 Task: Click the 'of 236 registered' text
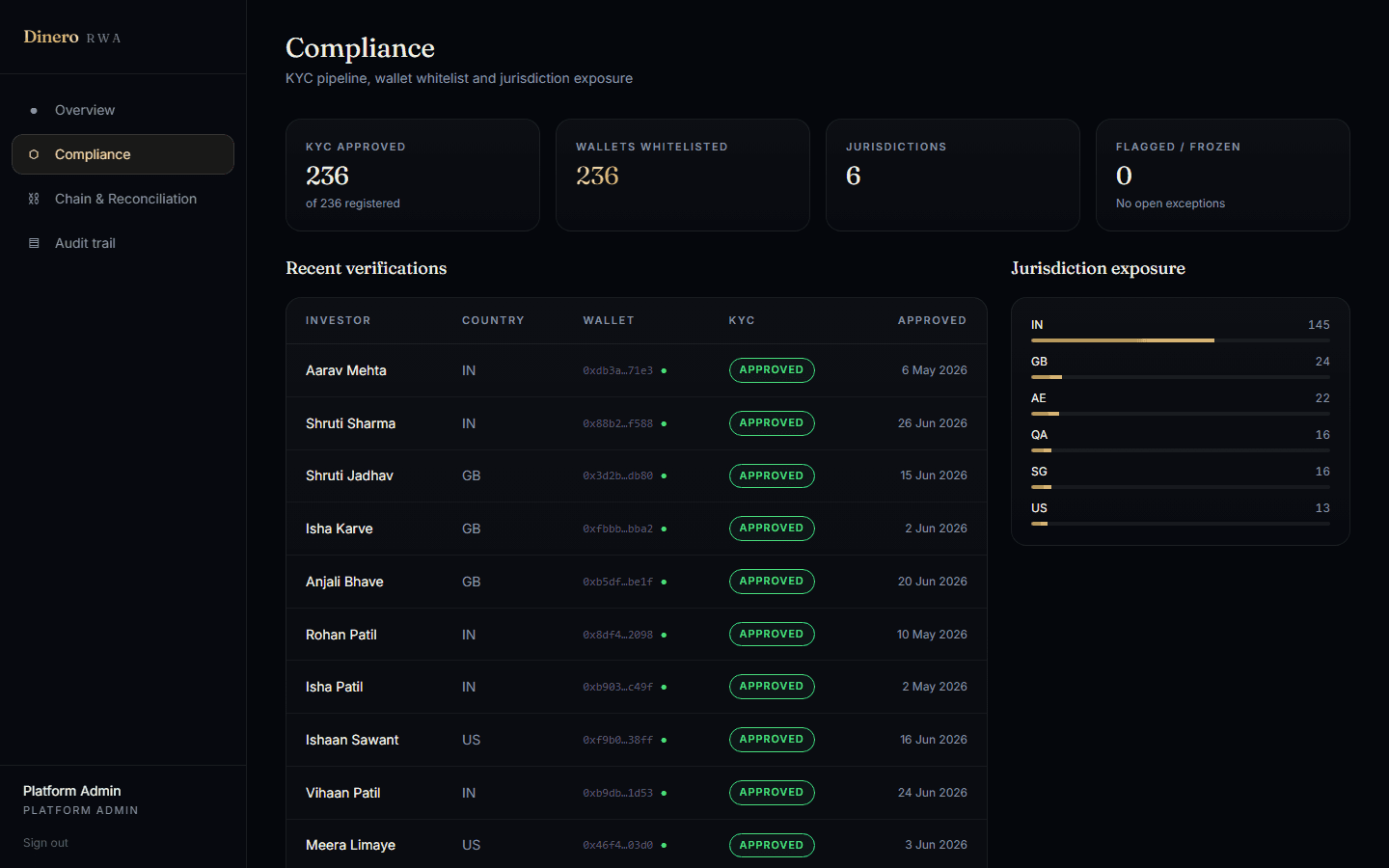point(353,203)
